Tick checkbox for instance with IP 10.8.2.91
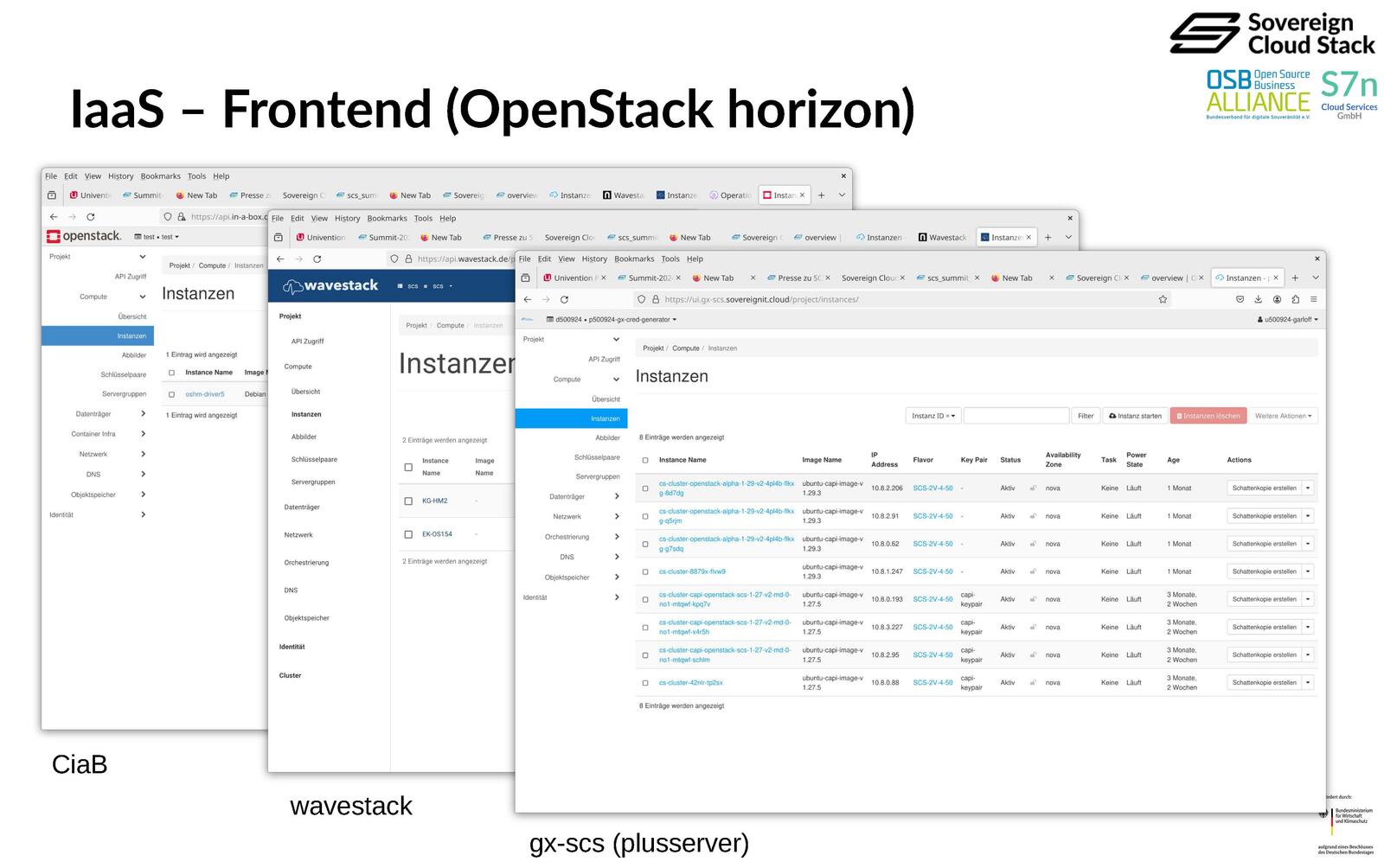The height and width of the screenshot is (868, 1384). (645, 516)
